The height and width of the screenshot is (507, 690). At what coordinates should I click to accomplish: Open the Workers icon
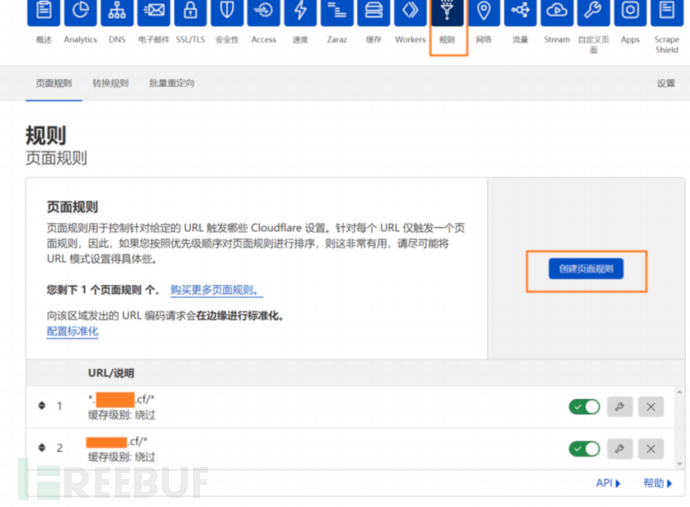coord(410,12)
